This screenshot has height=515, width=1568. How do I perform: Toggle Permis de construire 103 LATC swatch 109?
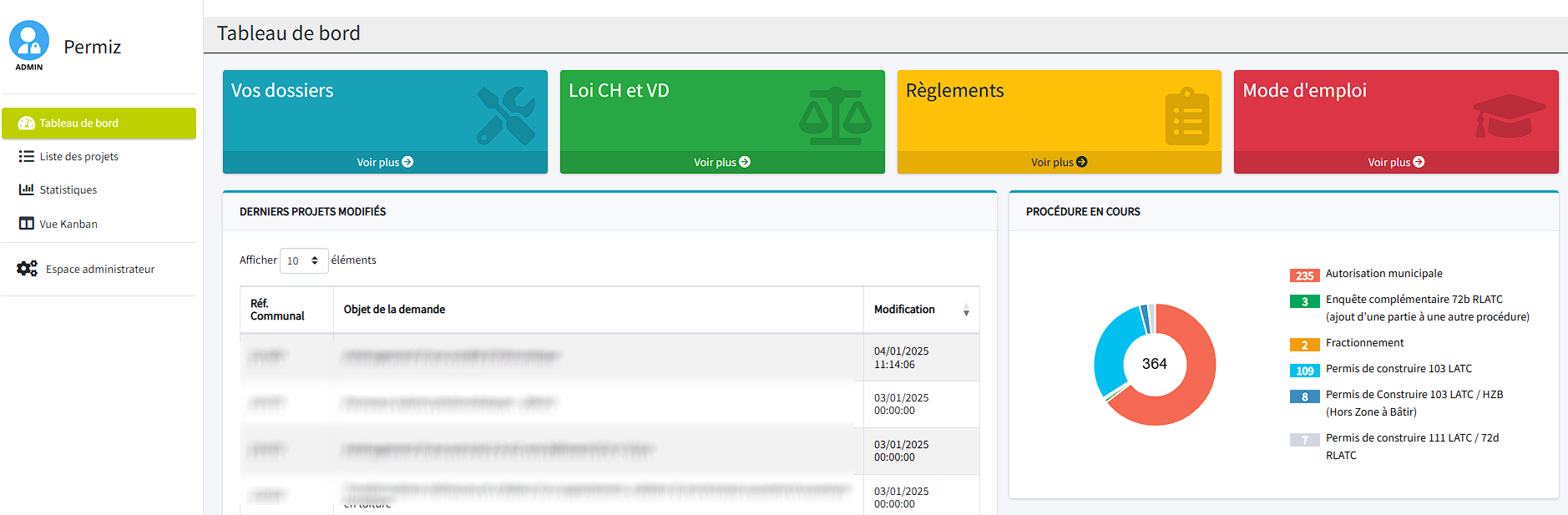pos(1305,371)
